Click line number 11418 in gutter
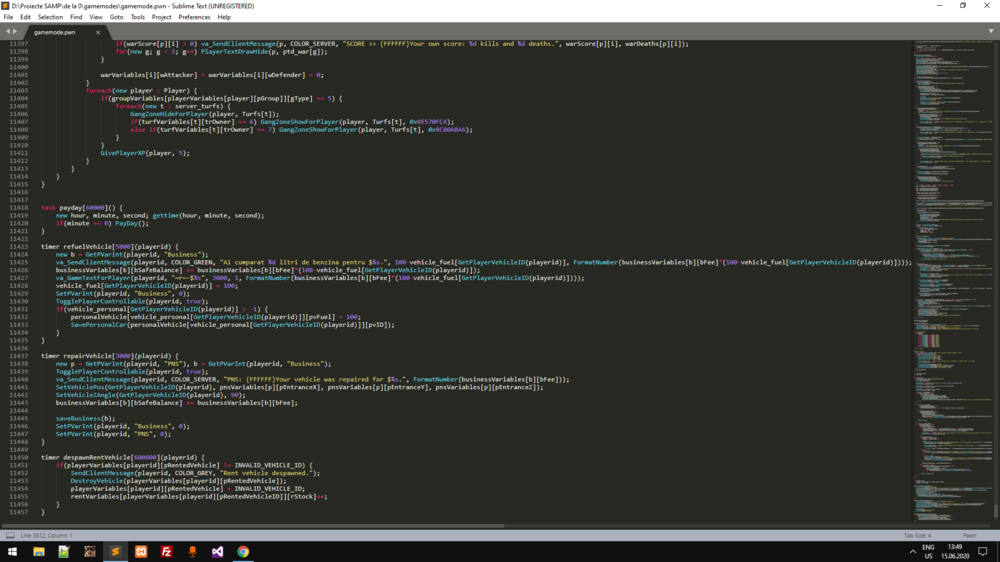This screenshot has width=1000, height=562. (x=18, y=208)
